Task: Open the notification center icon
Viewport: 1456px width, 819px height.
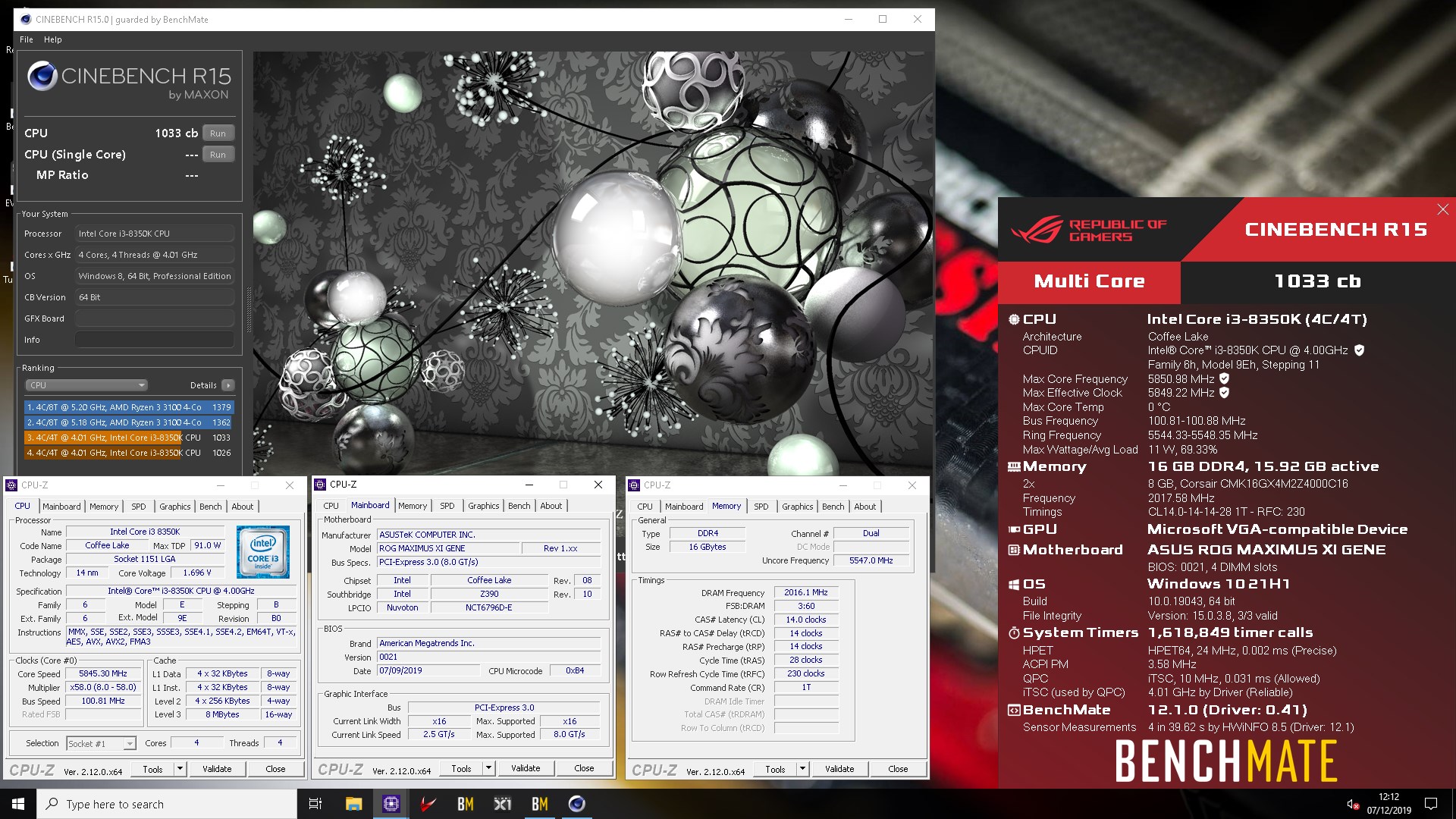Action: [1431, 804]
